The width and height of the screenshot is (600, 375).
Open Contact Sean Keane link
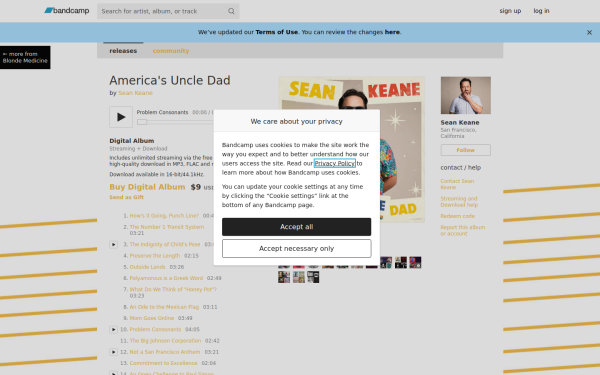coord(457,184)
